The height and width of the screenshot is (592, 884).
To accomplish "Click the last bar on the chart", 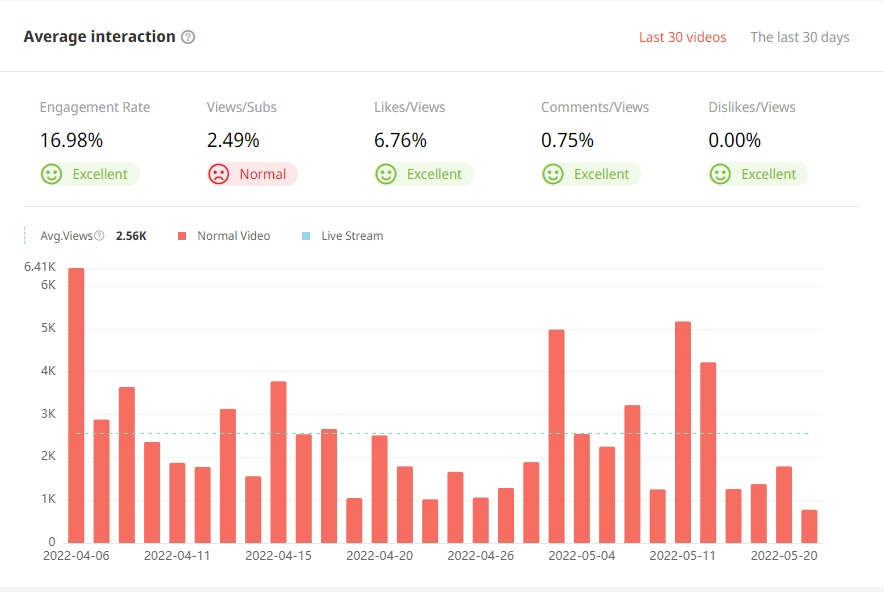I will 809,526.
